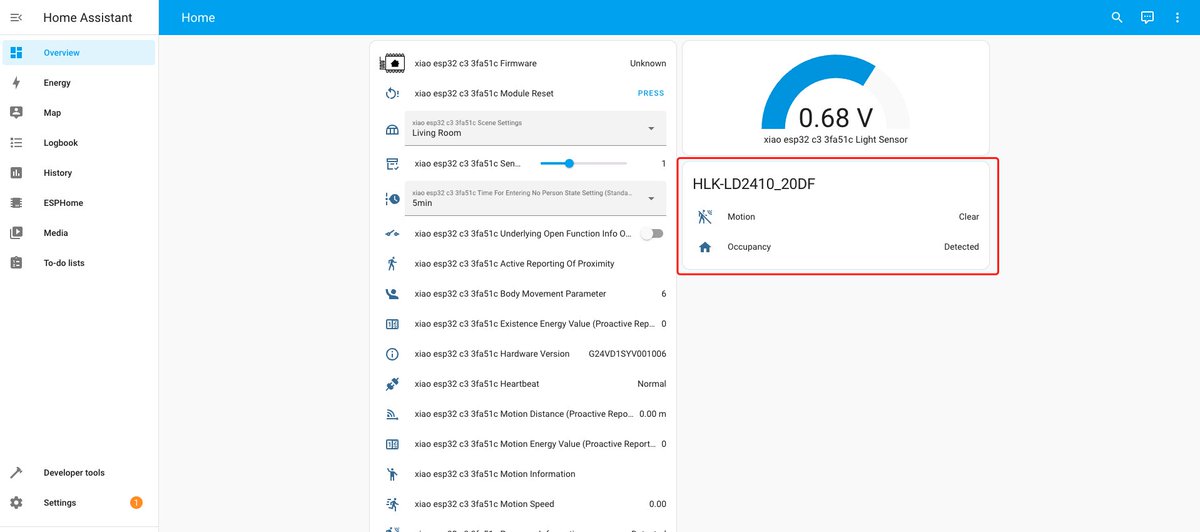Screen dimensions: 1200x532
Task: Toggle Underlying Open Function Info Output switch
Action: pyautogui.click(x=652, y=233)
